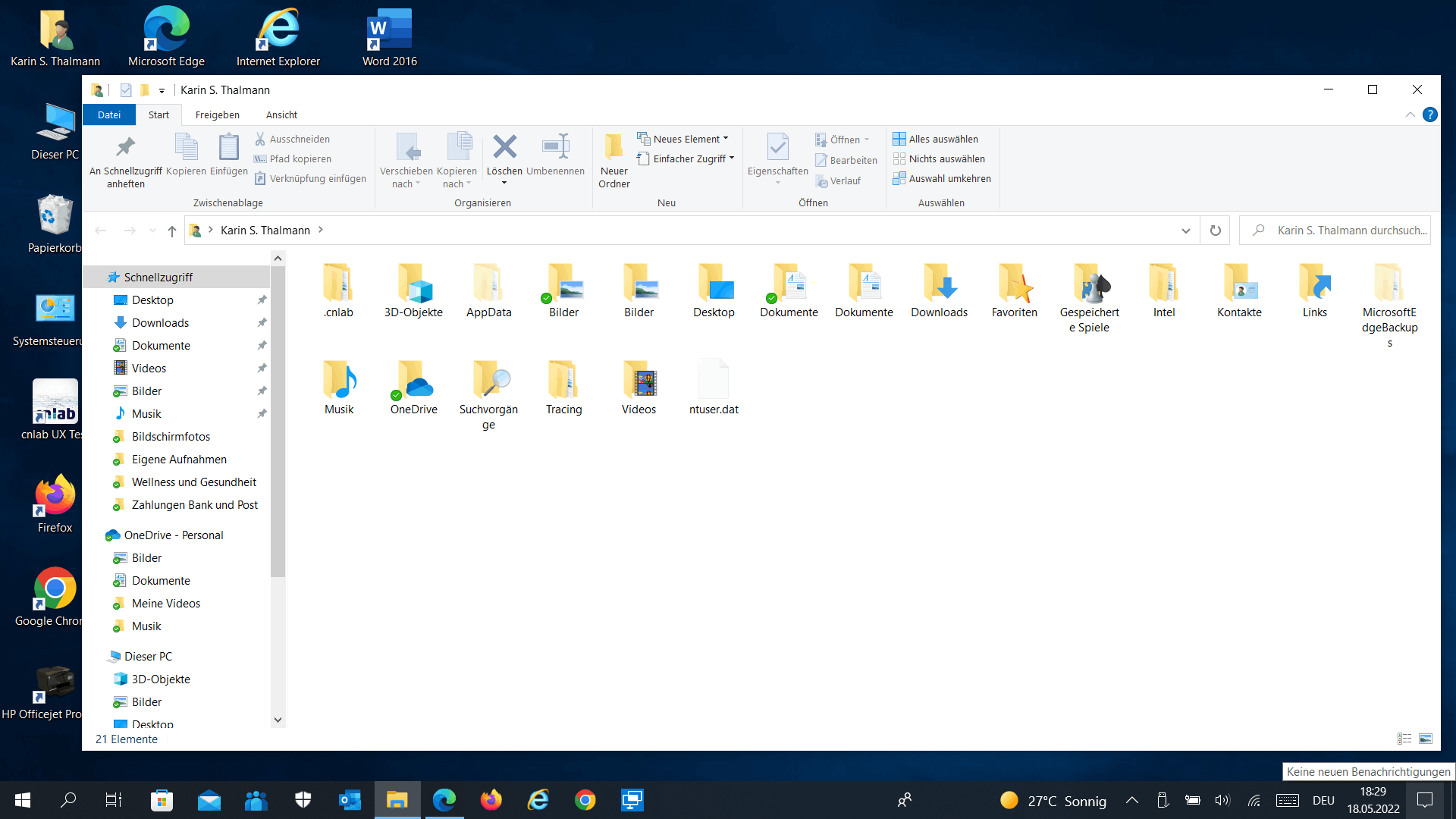Click the Eigenschaften properties icon

click(777, 148)
